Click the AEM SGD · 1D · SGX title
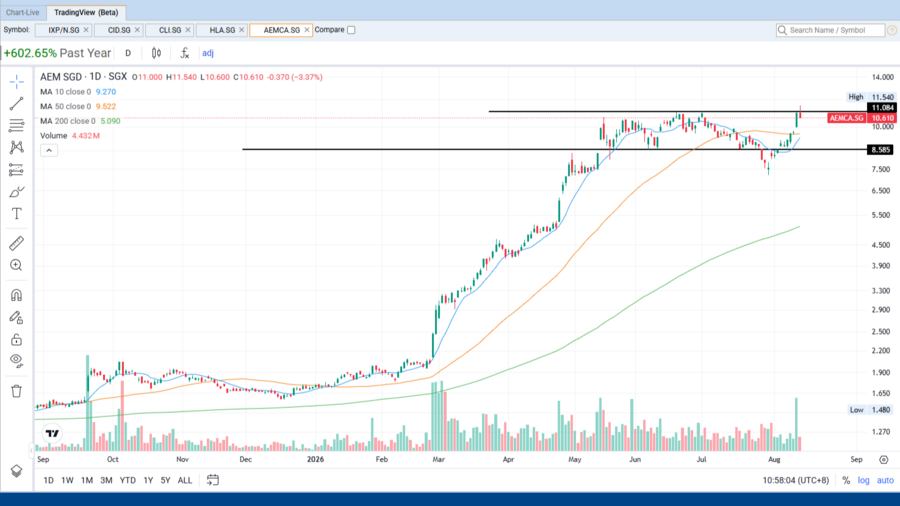This screenshot has width=900, height=506. click(x=84, y=77)
